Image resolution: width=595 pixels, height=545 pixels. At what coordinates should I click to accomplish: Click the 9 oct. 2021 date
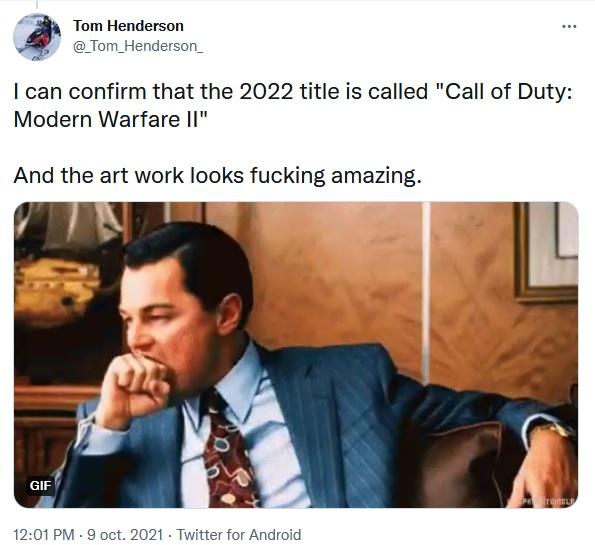click(x=125, y=534)
